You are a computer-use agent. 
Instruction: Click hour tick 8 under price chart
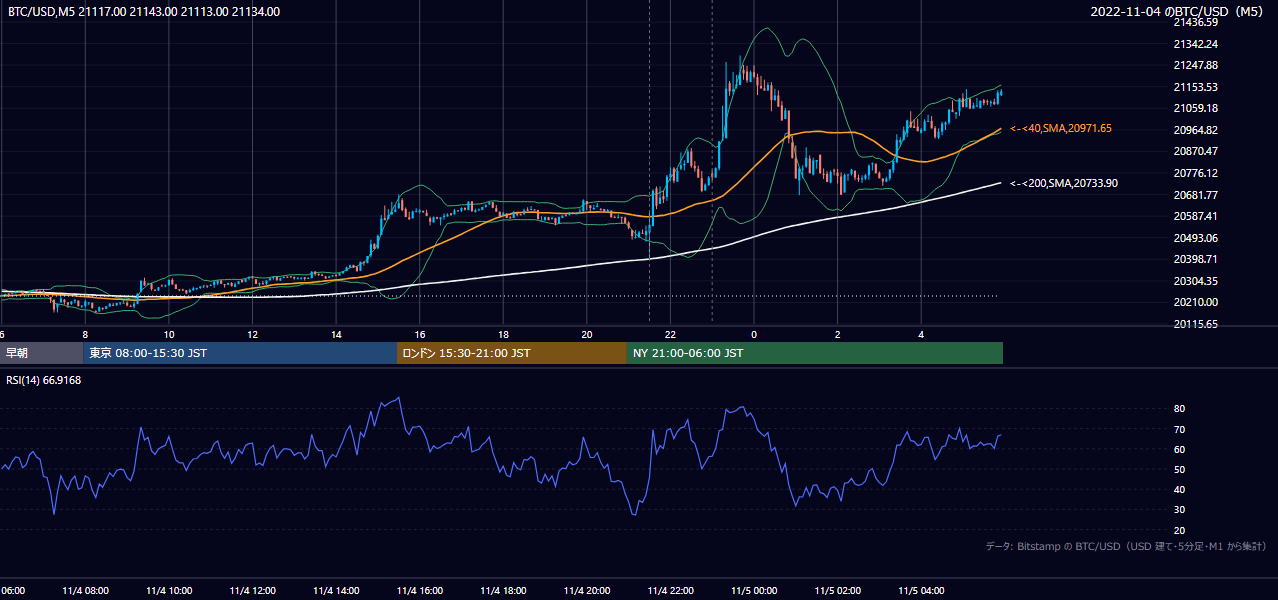[x=85, y=334]
